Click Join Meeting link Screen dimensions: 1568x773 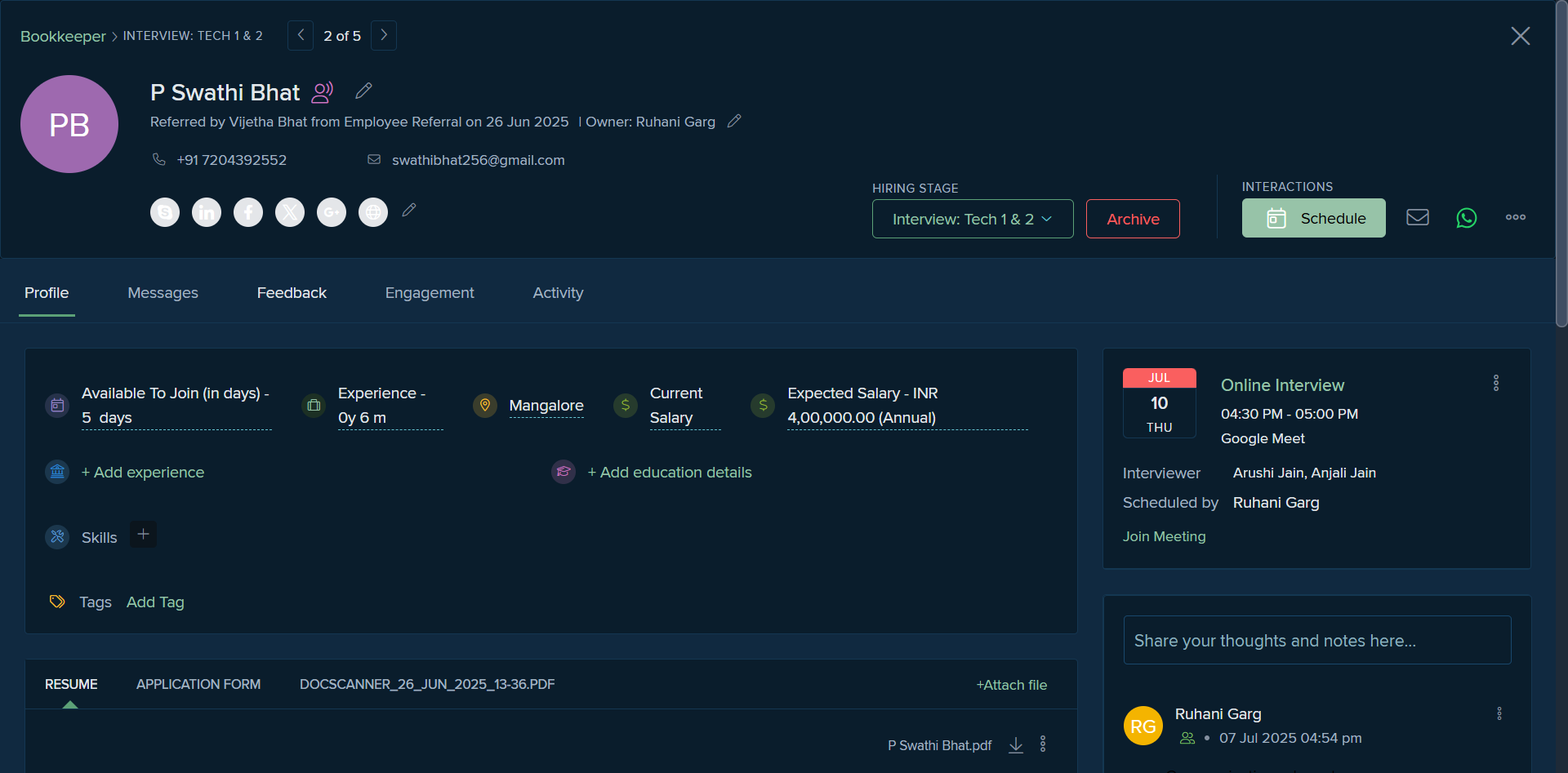1164,536
